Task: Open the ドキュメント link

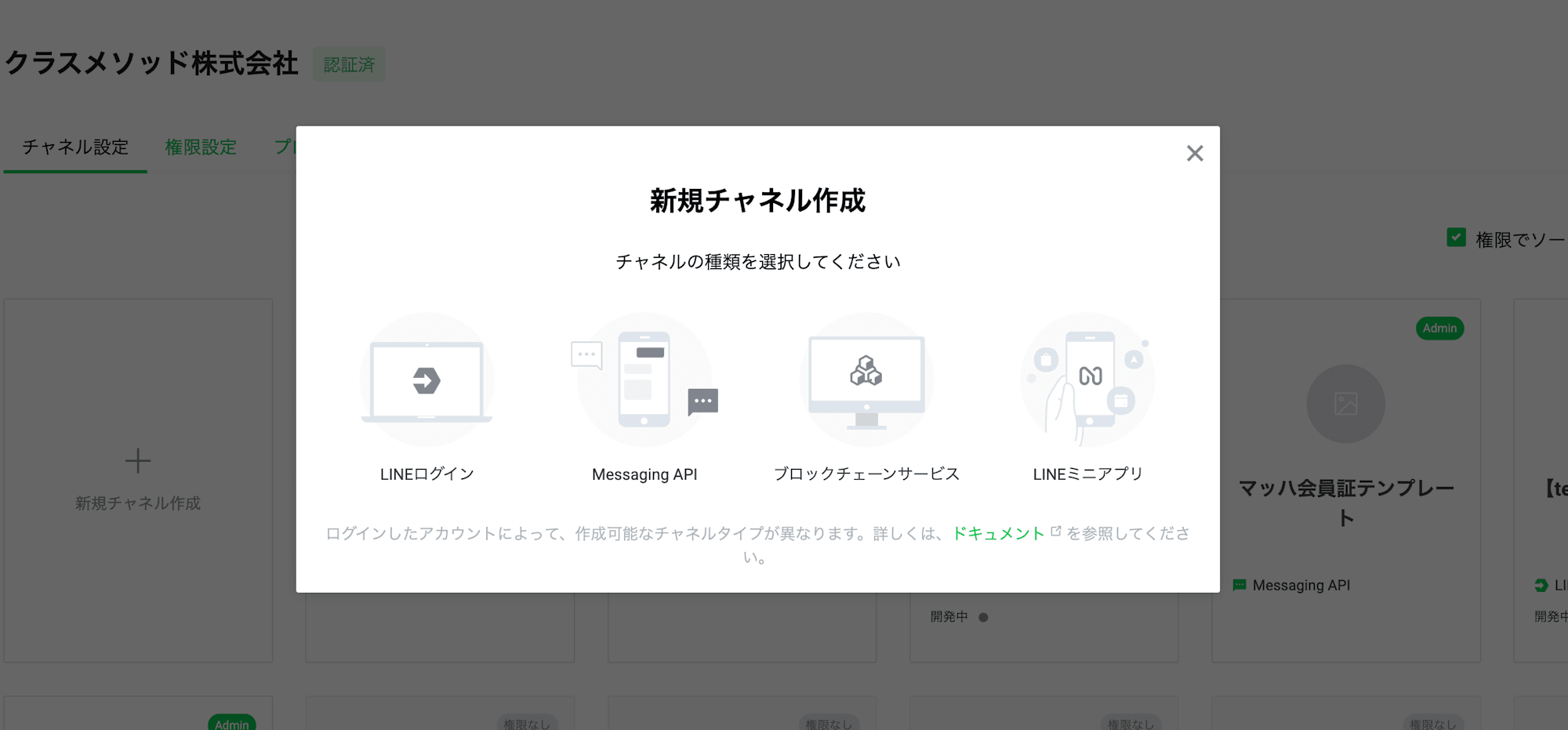Action: point(998,533)
